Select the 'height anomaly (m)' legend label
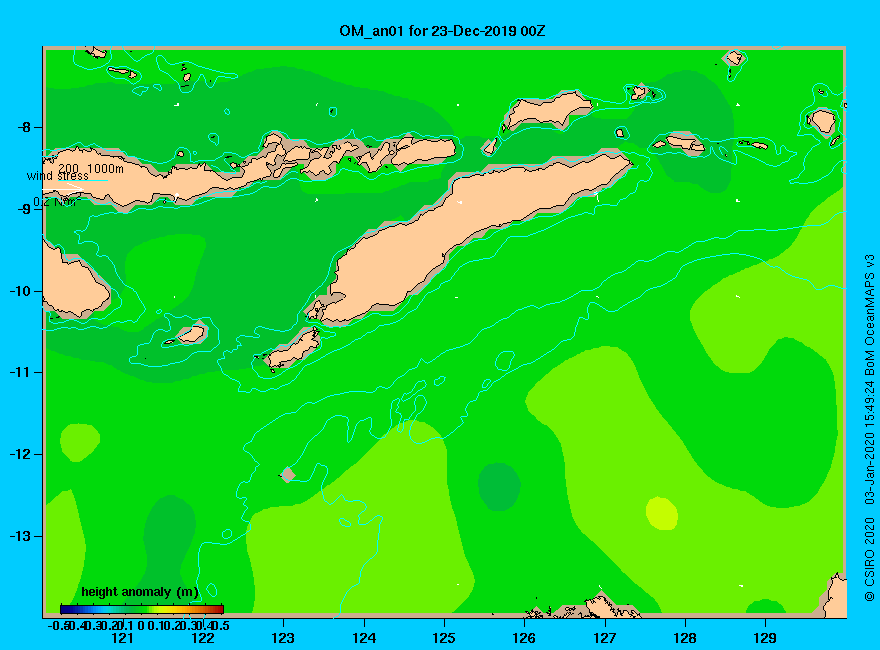 [140, 592]
